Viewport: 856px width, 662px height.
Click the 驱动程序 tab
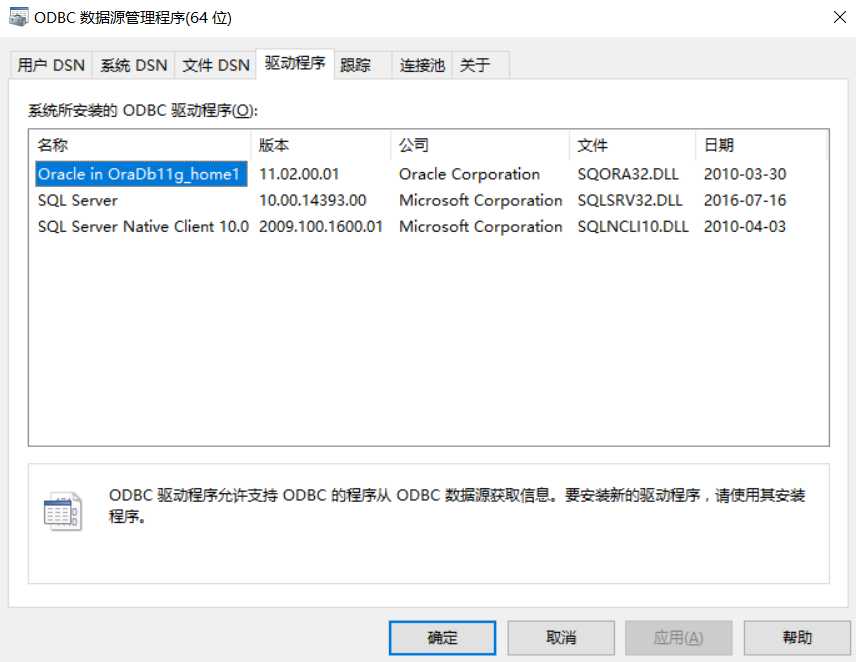coord(295,63)
